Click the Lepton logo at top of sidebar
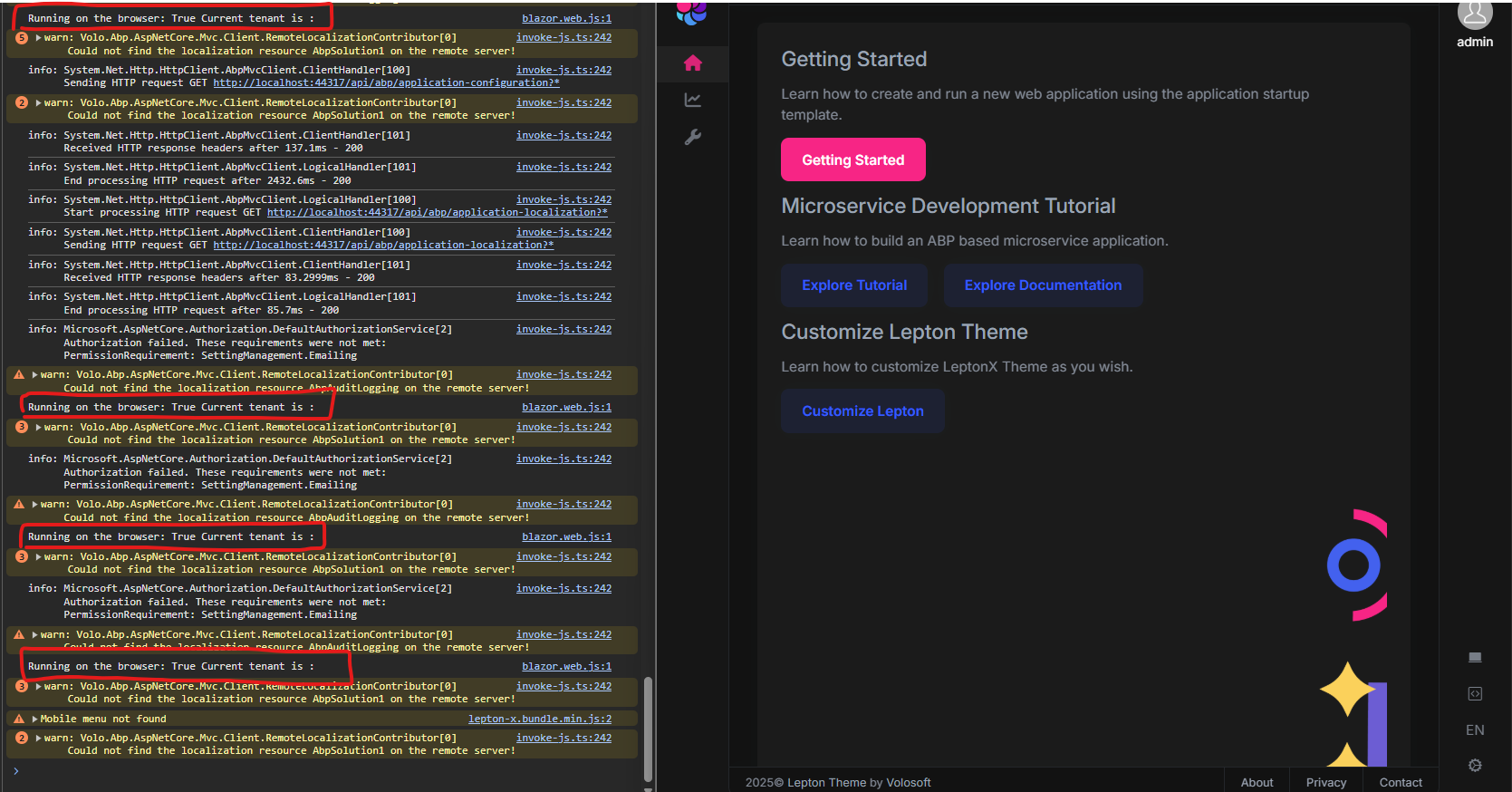This screenshot has width=1512, height=792. click(691, 13)
